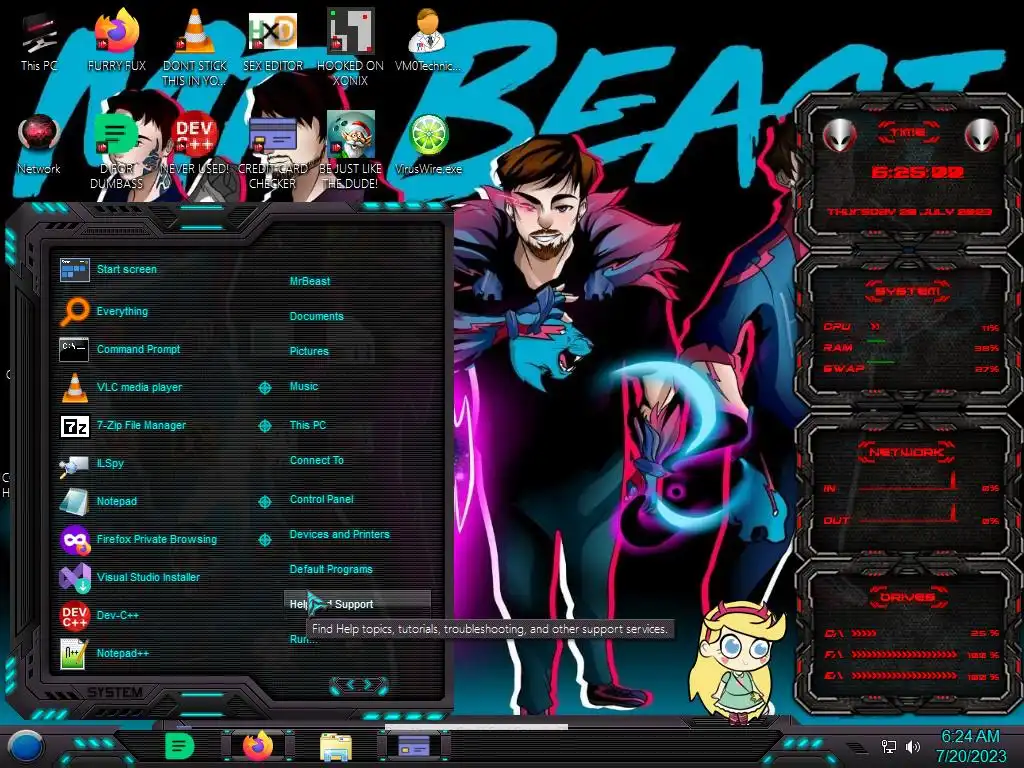The width and height of the screenshot is (1024, 768).
Task: Open the VM0Technic desktop shortcut
Action: (x=428, y=39)
